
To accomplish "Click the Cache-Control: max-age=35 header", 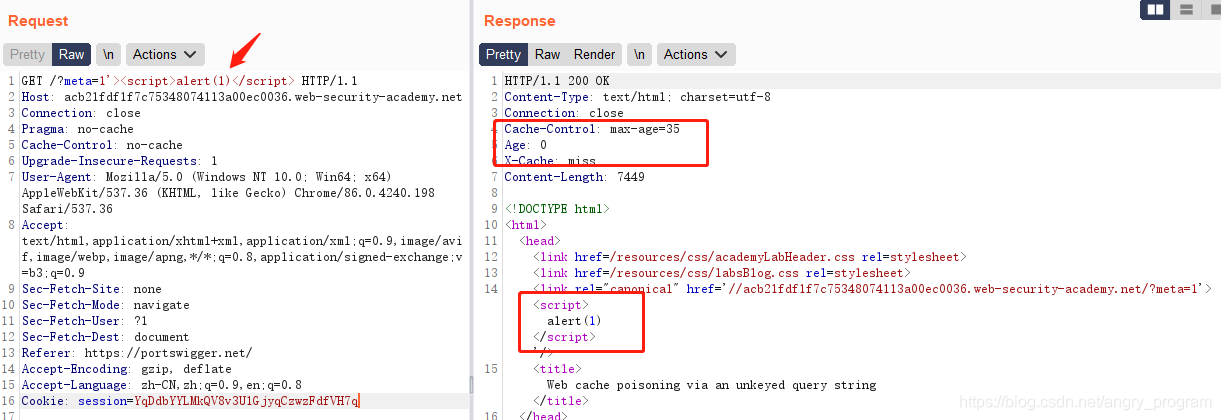I will [x=592, y=129].
